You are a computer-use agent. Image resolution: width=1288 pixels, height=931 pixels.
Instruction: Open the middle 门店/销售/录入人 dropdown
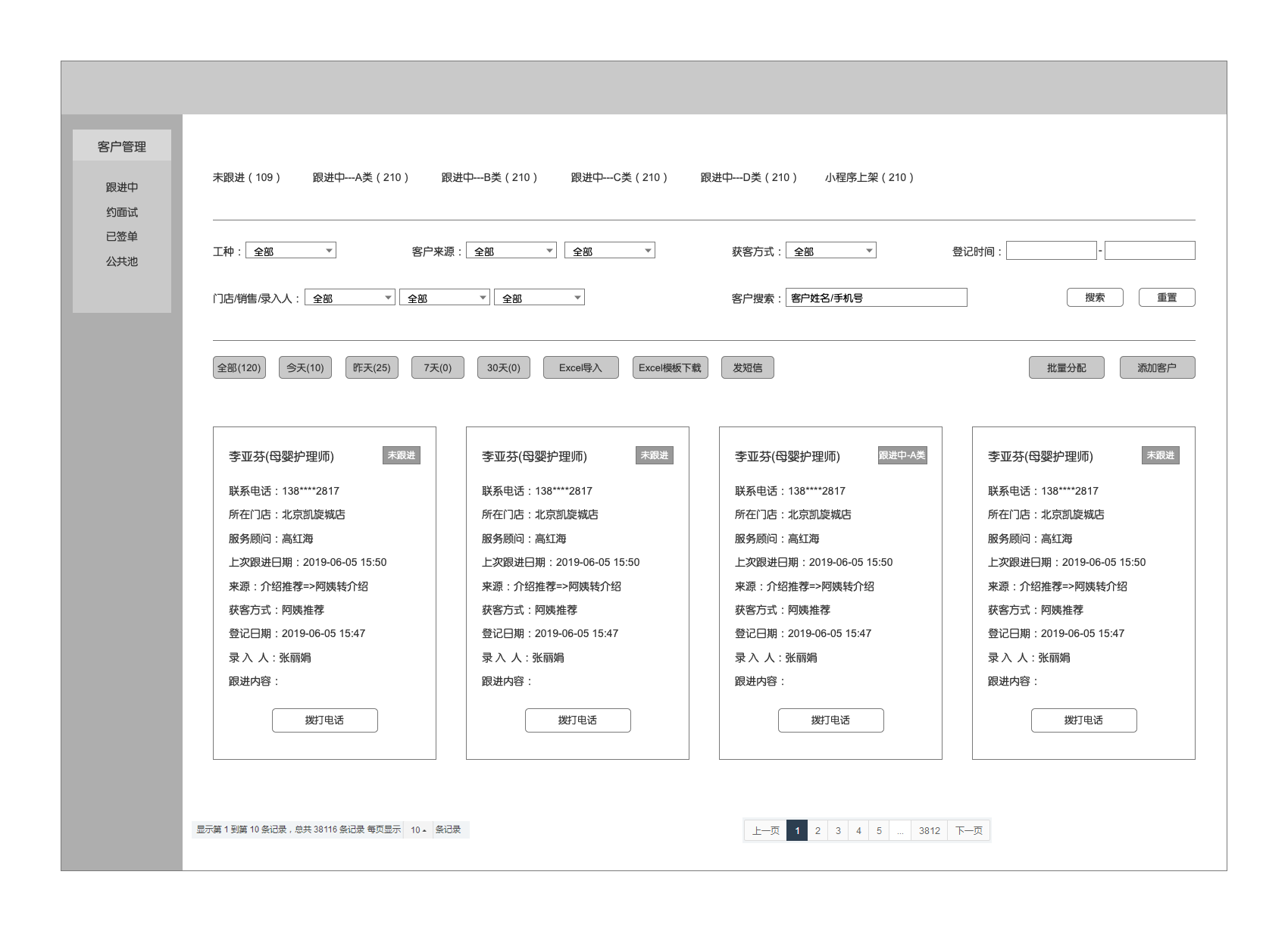[445, 298]
